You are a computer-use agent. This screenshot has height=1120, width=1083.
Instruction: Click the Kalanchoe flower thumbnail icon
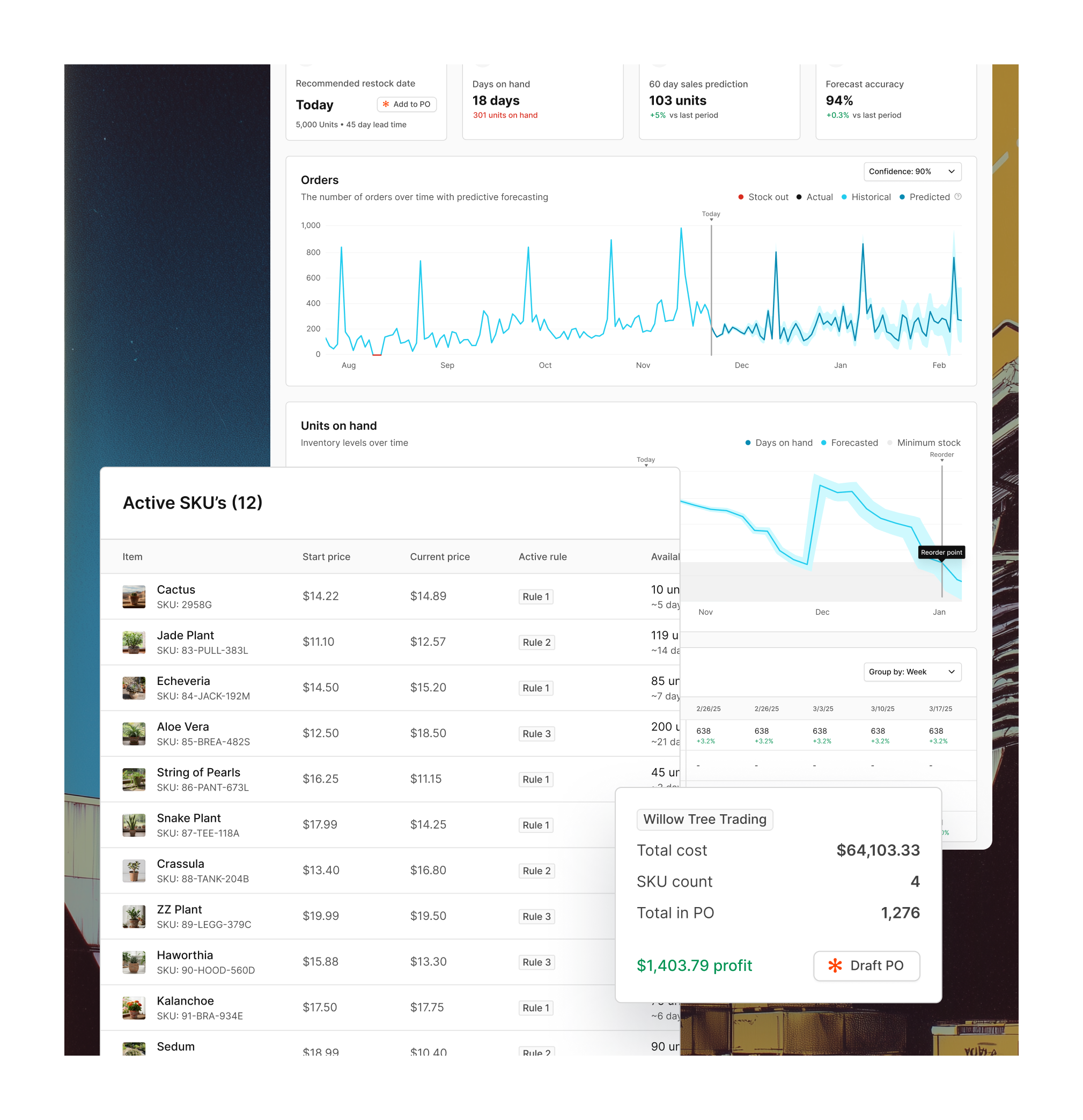(x=134, y=1008)
